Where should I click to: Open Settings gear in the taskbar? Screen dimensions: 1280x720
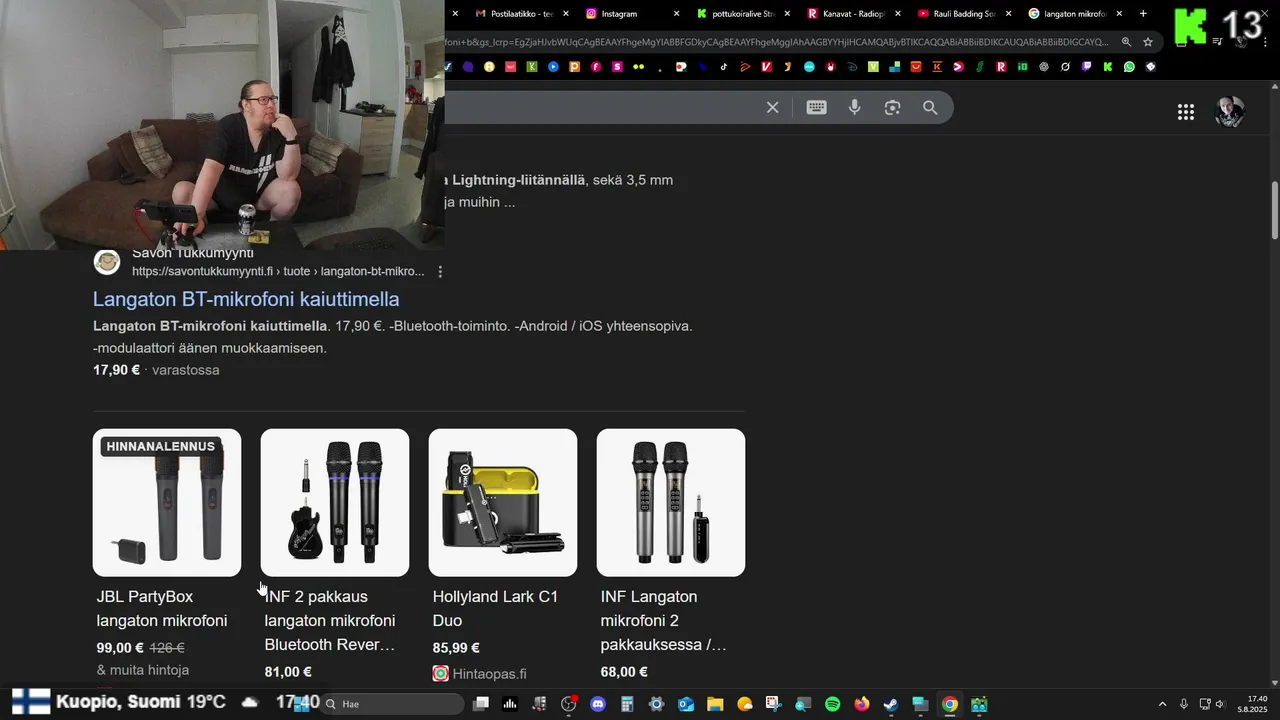click(656, 704)
